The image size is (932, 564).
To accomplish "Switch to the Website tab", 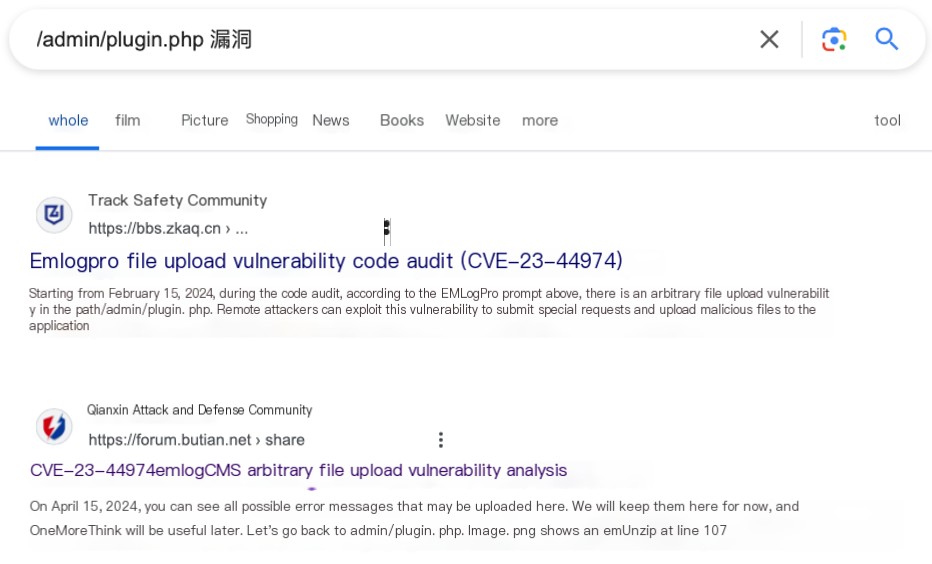I will click(473, 121).
